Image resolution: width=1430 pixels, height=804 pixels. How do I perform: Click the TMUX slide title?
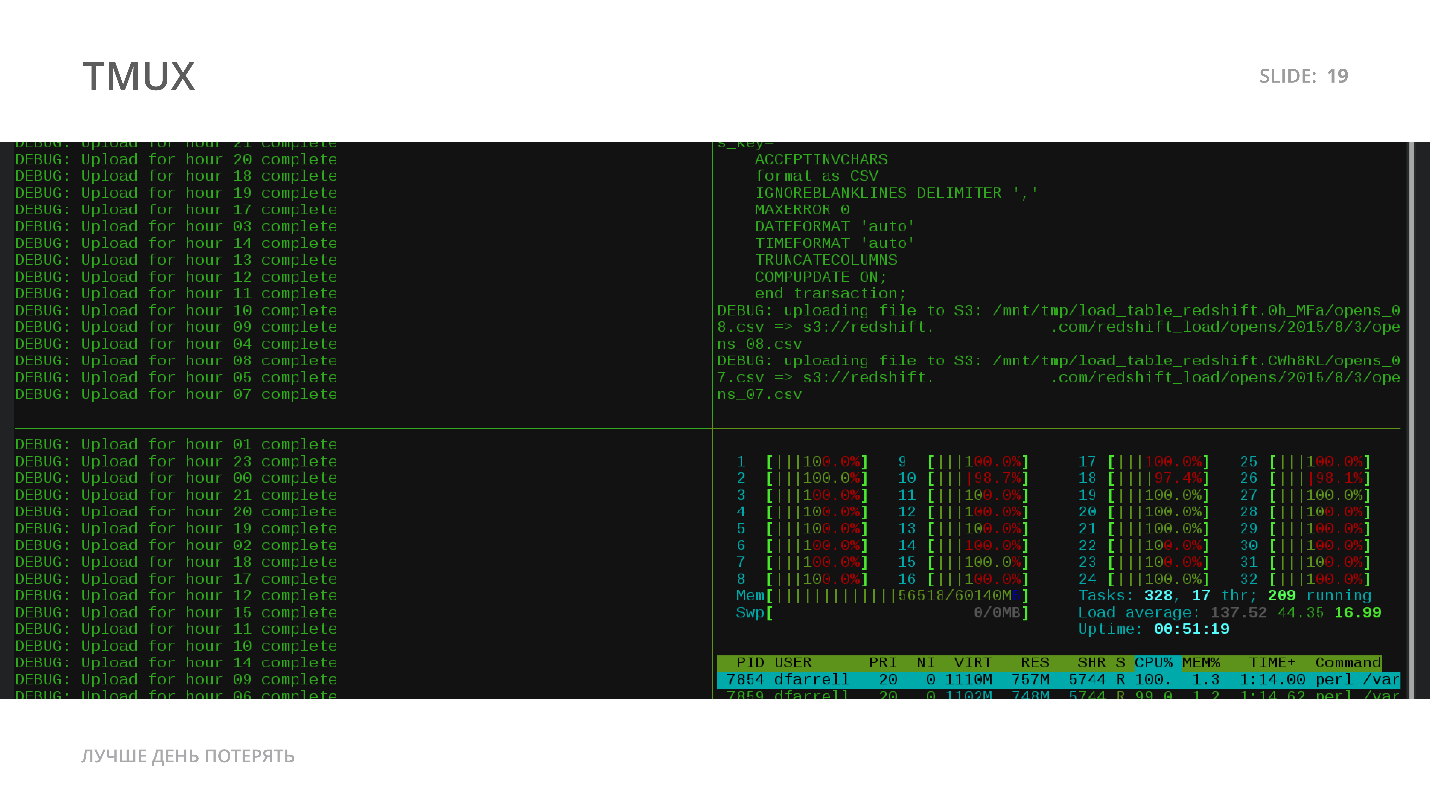tap(138, 76)
